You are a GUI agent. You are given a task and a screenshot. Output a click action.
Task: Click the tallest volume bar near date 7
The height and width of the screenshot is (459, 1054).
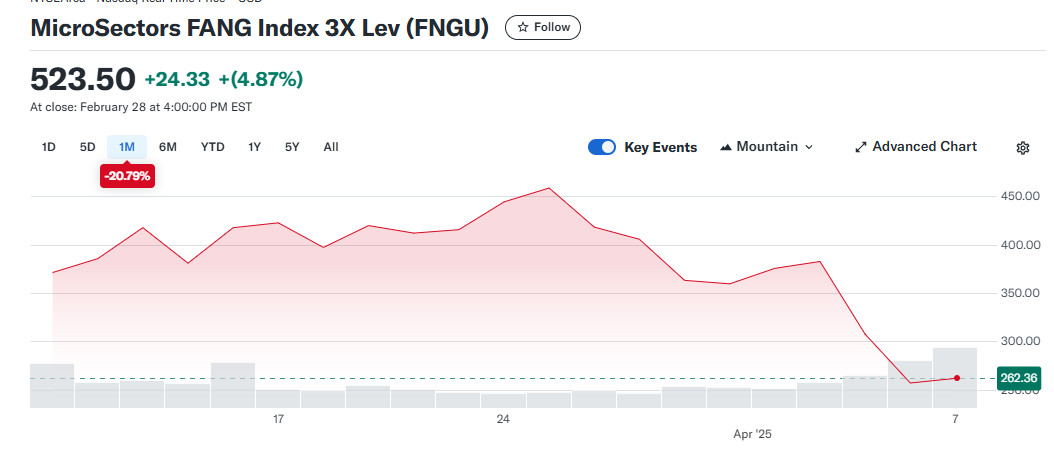tap(955, 378)
